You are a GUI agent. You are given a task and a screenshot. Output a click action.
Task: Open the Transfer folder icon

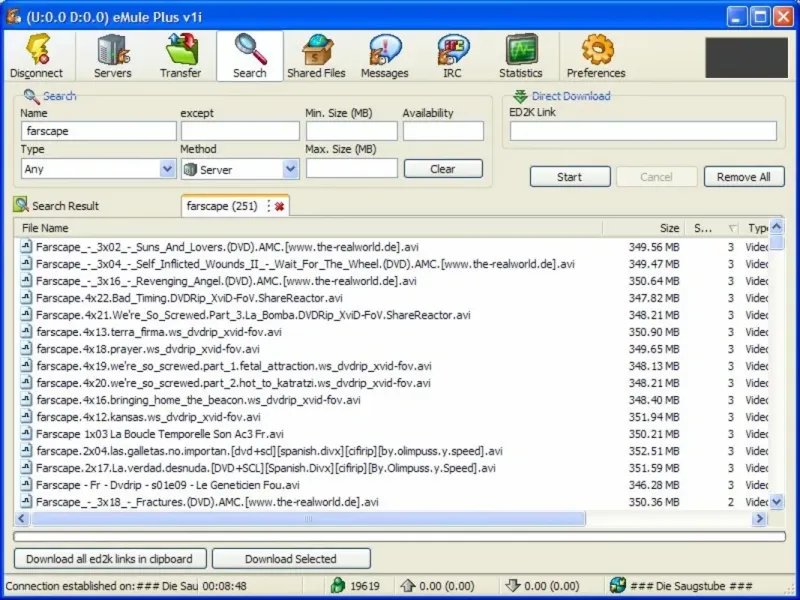(x=181, y=49)
